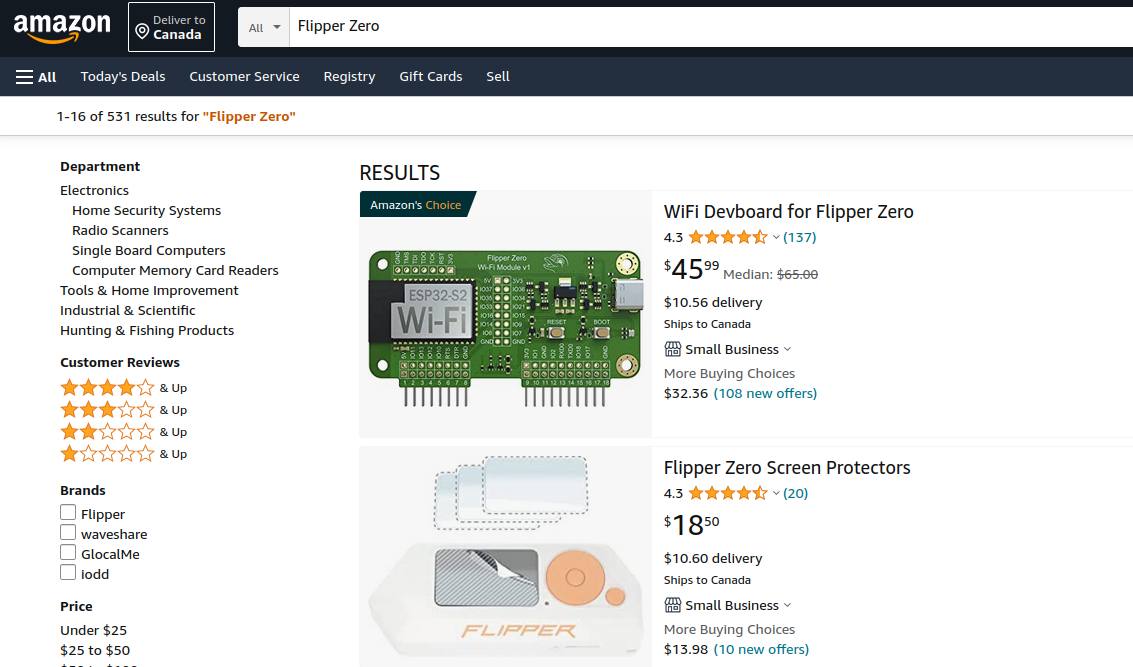Click the search box containing Flipper Zero
Image resolution: width=1133 pixels, height=667 pixels.
click(x=700, y=27)
